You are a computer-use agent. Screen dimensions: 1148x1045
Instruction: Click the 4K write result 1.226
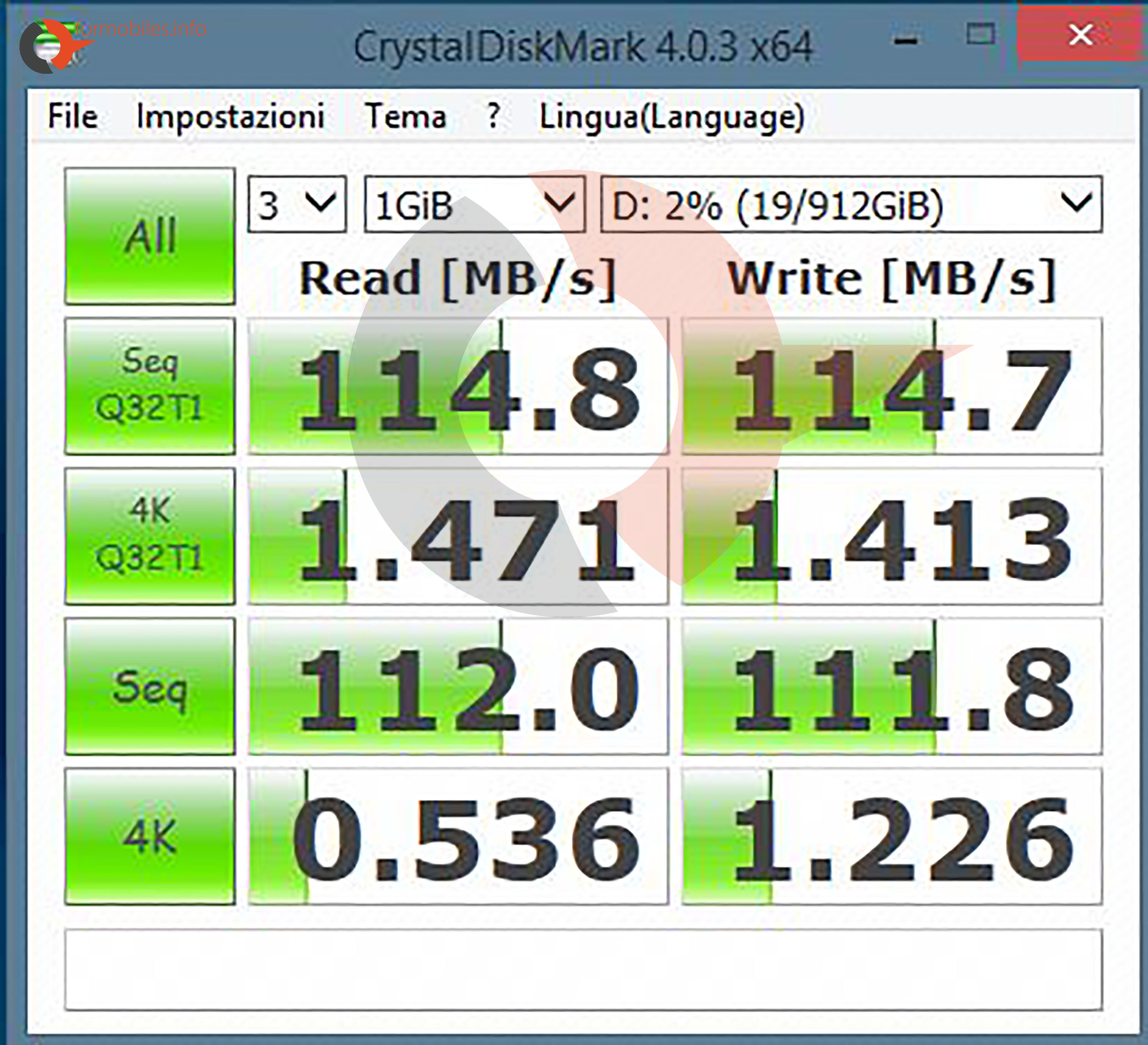tap(892, 836)
